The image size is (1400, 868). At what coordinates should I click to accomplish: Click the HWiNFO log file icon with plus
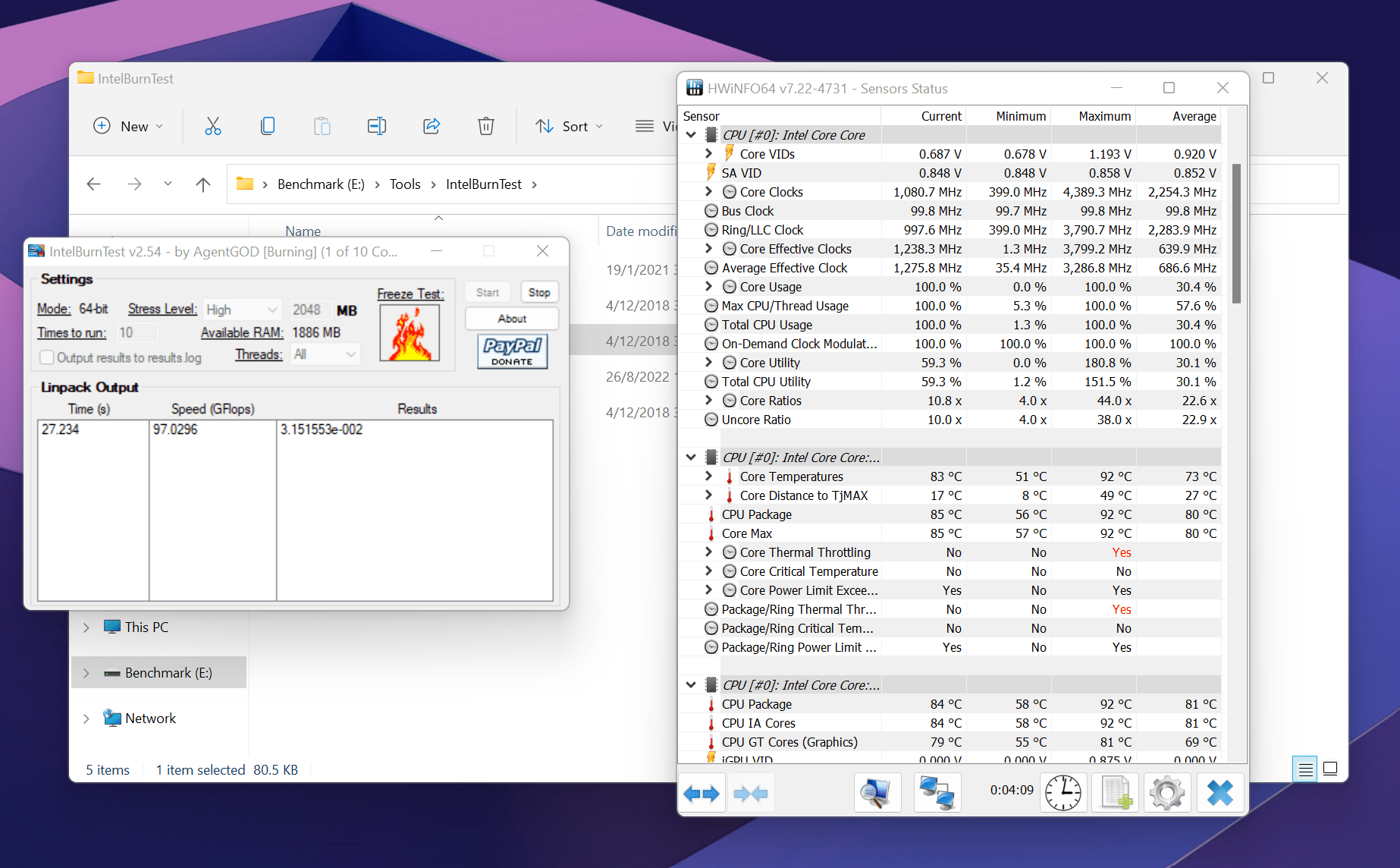point(1116,794)
